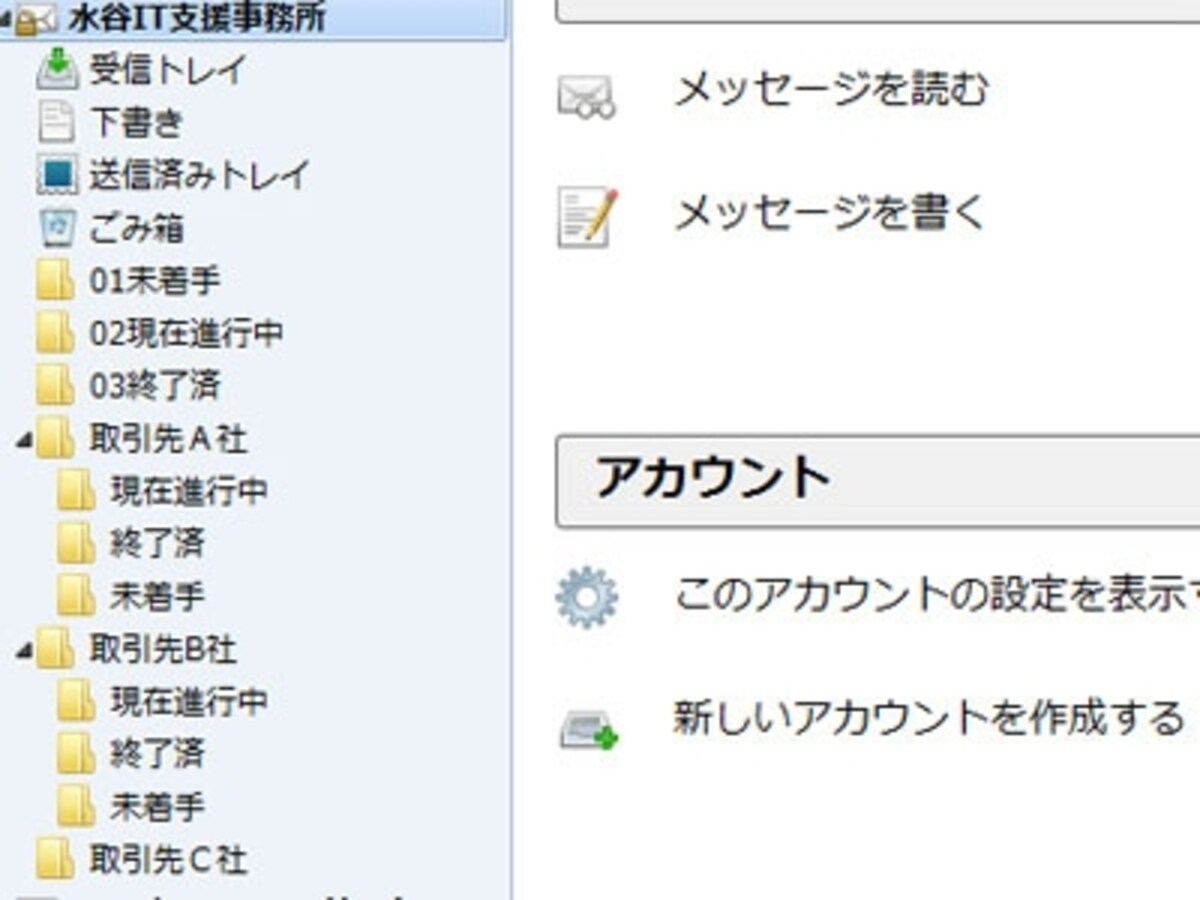
Task: Select the ごみ箱 folder
Action: coord(137,228)
